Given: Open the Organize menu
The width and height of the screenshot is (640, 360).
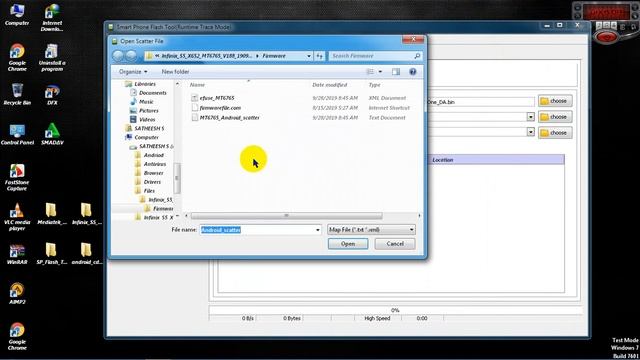Looking at the screenshot, I should click(133, 72).
